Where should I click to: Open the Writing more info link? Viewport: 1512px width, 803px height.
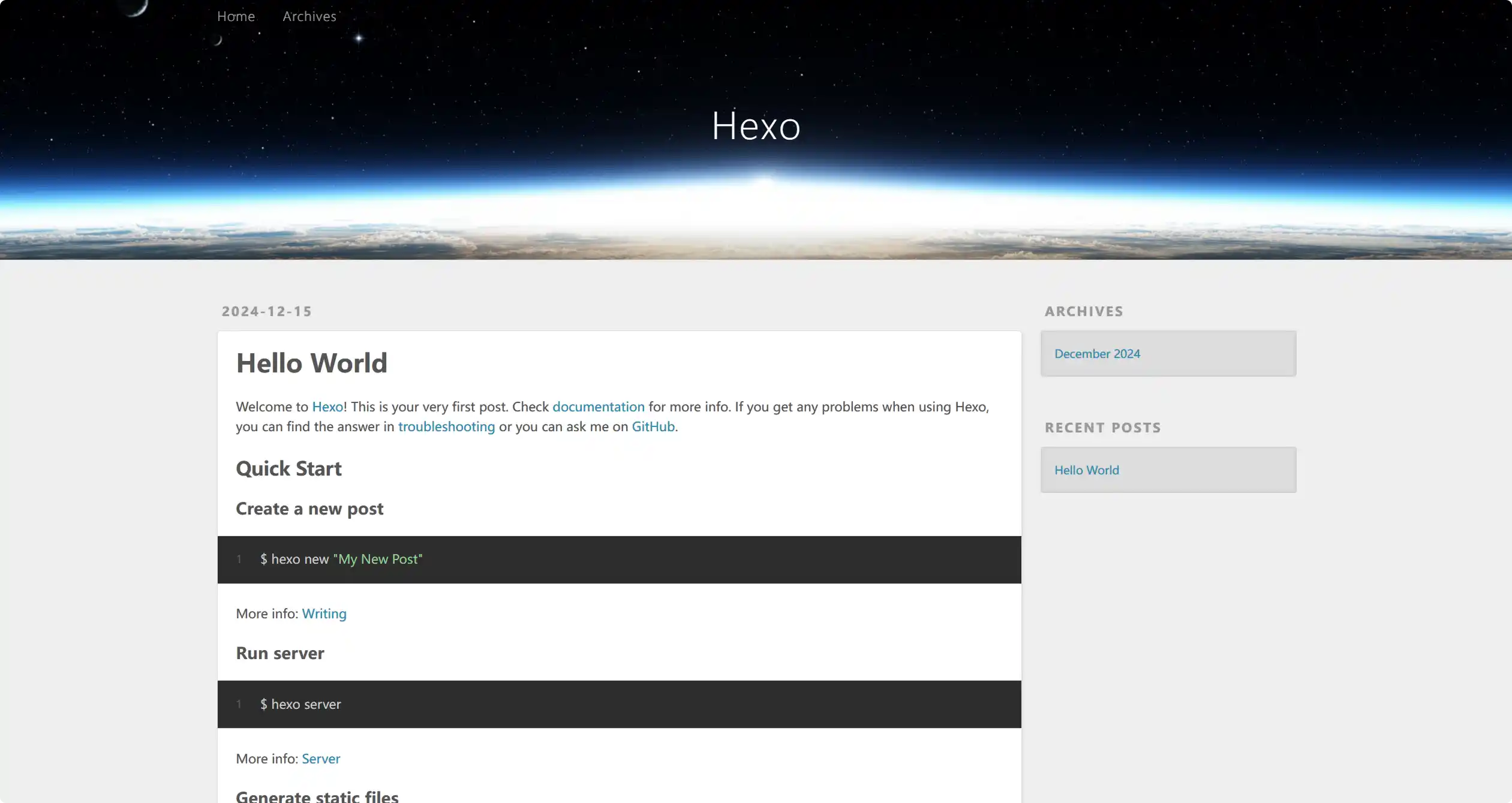click(x=324, y=613)
